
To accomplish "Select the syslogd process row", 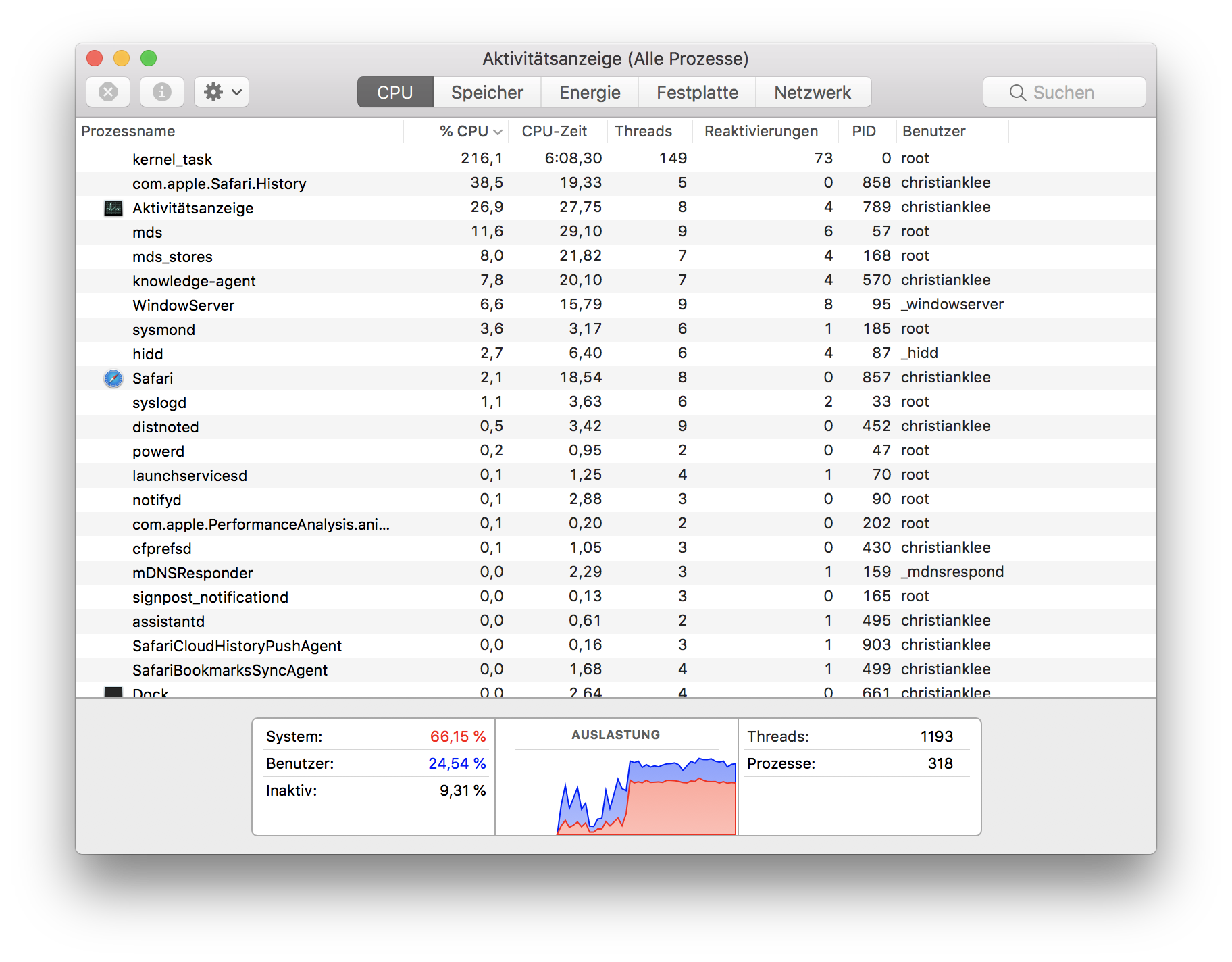I will click(x=616, y=402).
